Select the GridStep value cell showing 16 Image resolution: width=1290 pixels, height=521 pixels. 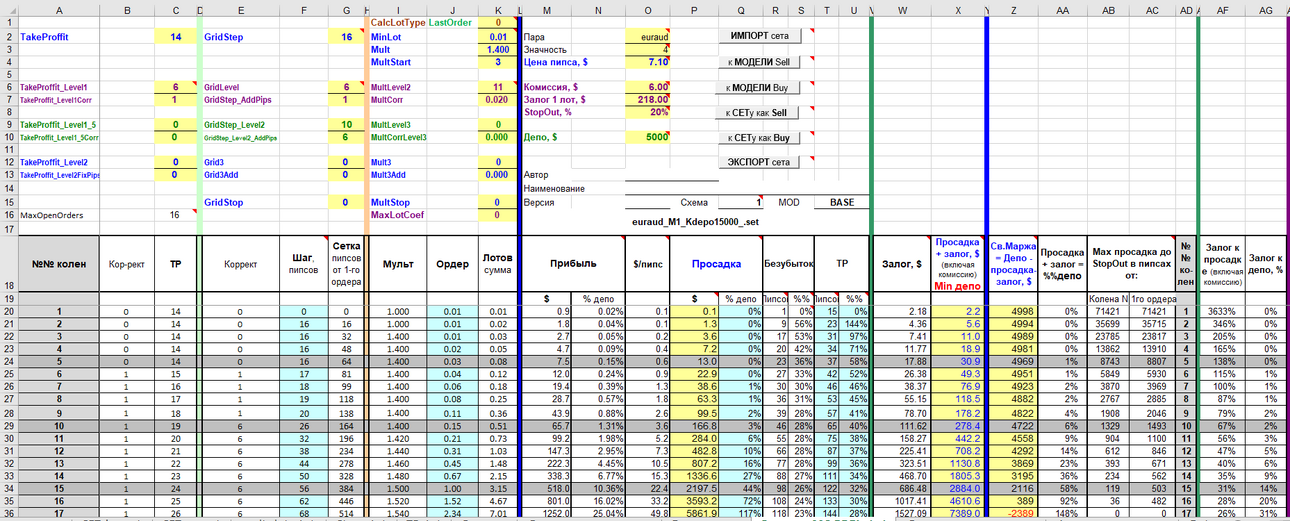346,36
